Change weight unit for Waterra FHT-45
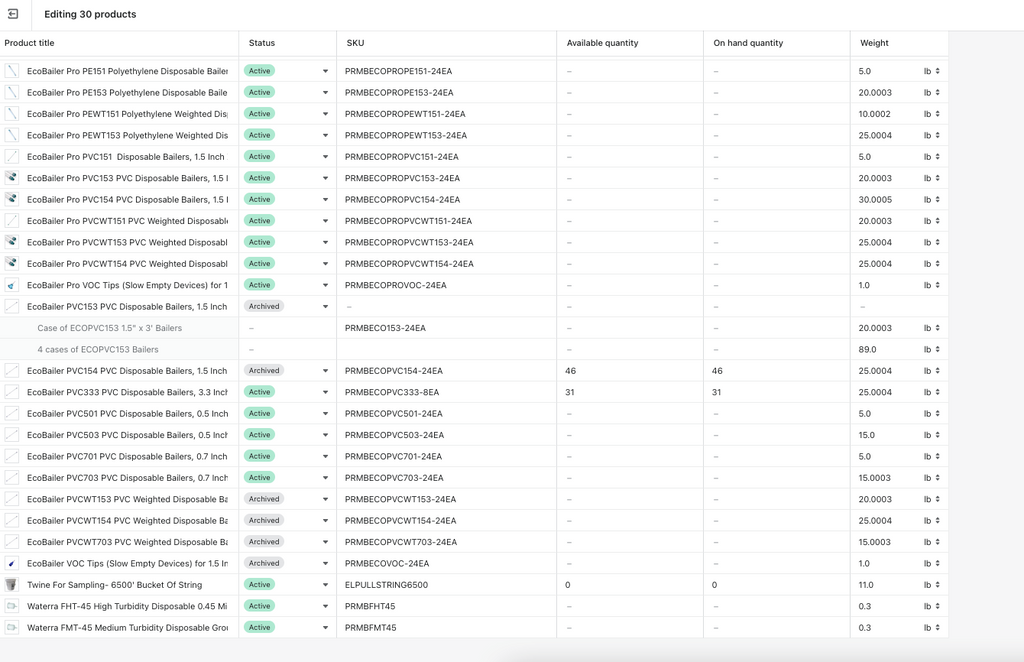This screenshot has width=1024, height=662. click(x=931, y=607)
